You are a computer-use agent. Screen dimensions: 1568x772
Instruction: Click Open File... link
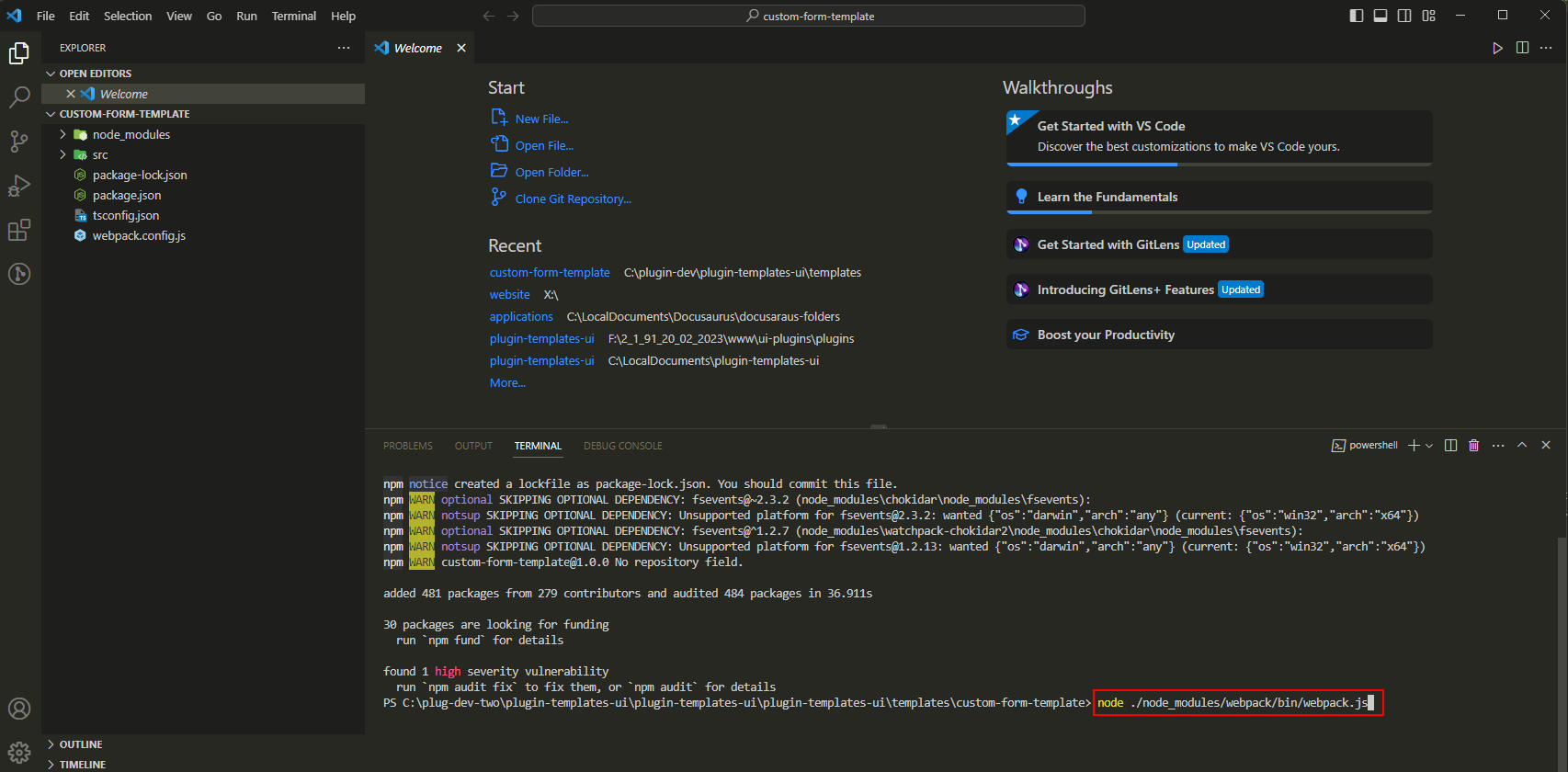[x=544, y=145]
